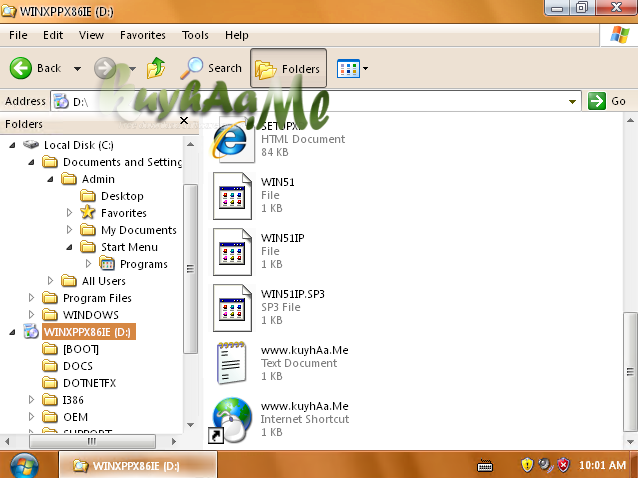Open the Help menu
This screenshot has width=638, height=478.
click(x=237, y=35)
